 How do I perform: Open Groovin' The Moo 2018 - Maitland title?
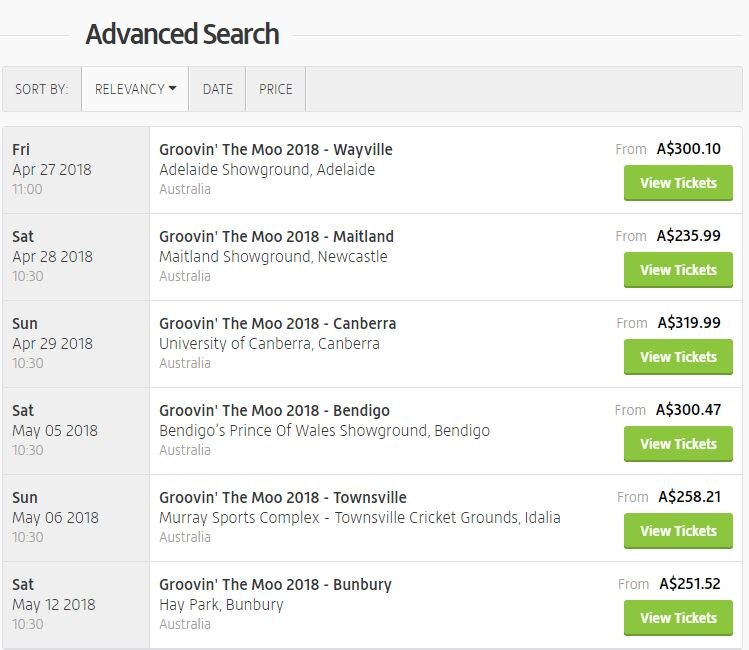(x=276, y=237)
